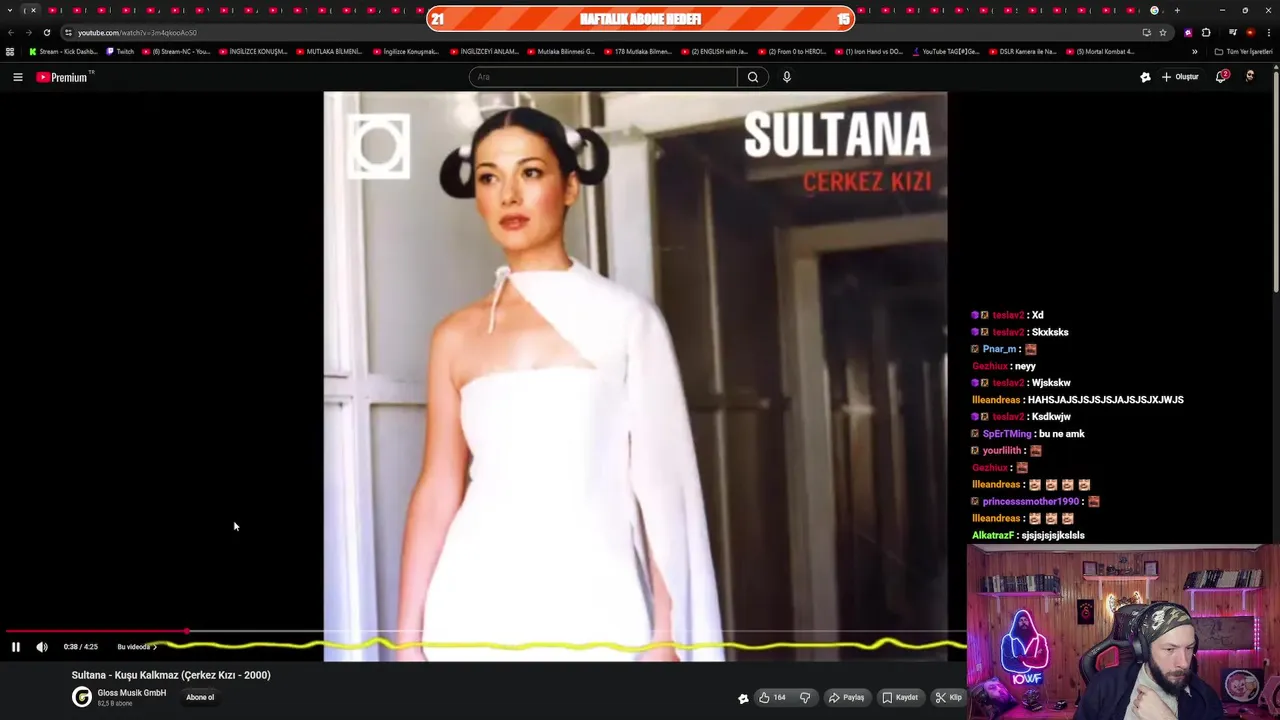1280x720 pixels.
Task: Open the Oluştur create button
Action: [1180, 77]
